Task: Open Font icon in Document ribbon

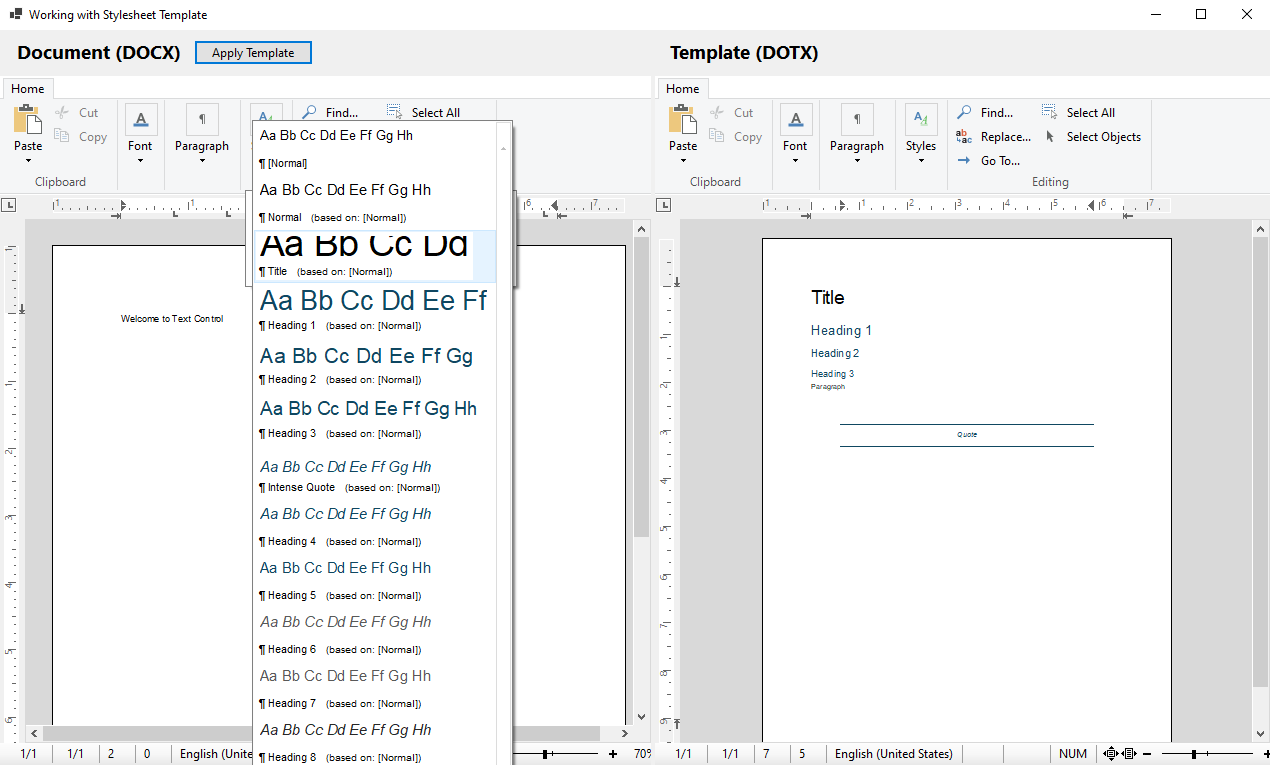Action: coord(141,120)
